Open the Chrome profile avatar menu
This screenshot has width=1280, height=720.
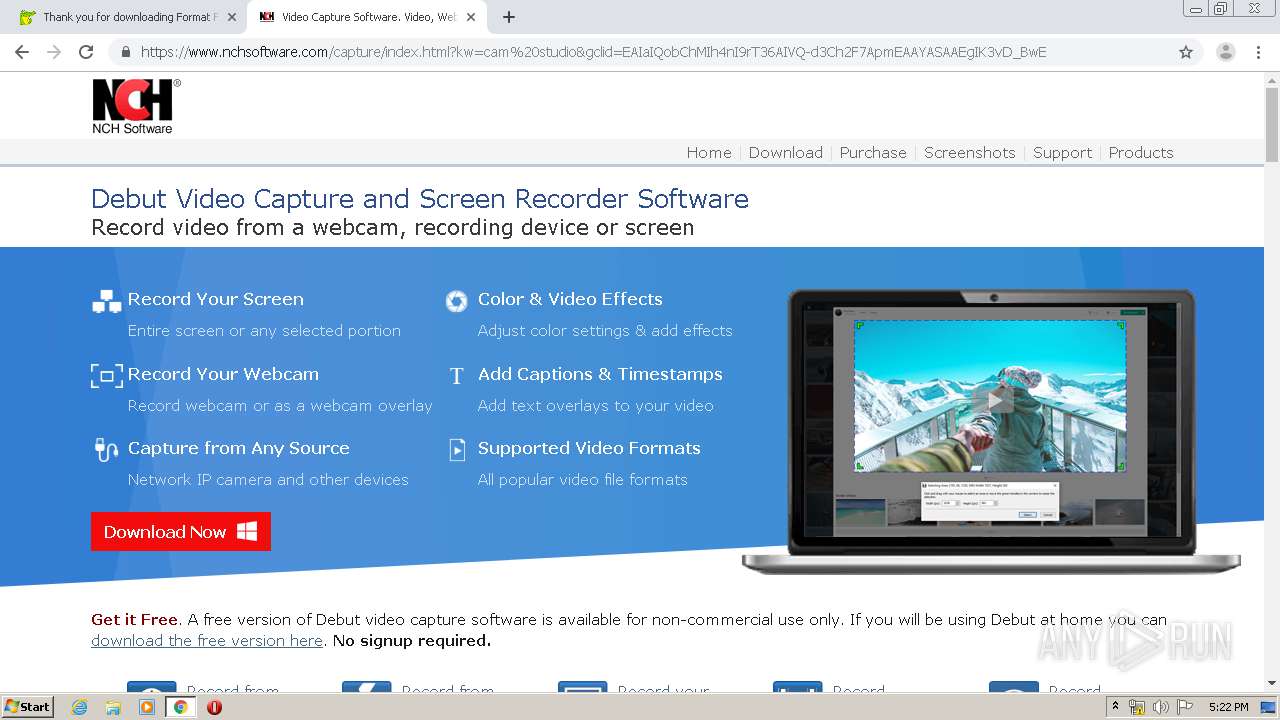[x=1226, y=52]
